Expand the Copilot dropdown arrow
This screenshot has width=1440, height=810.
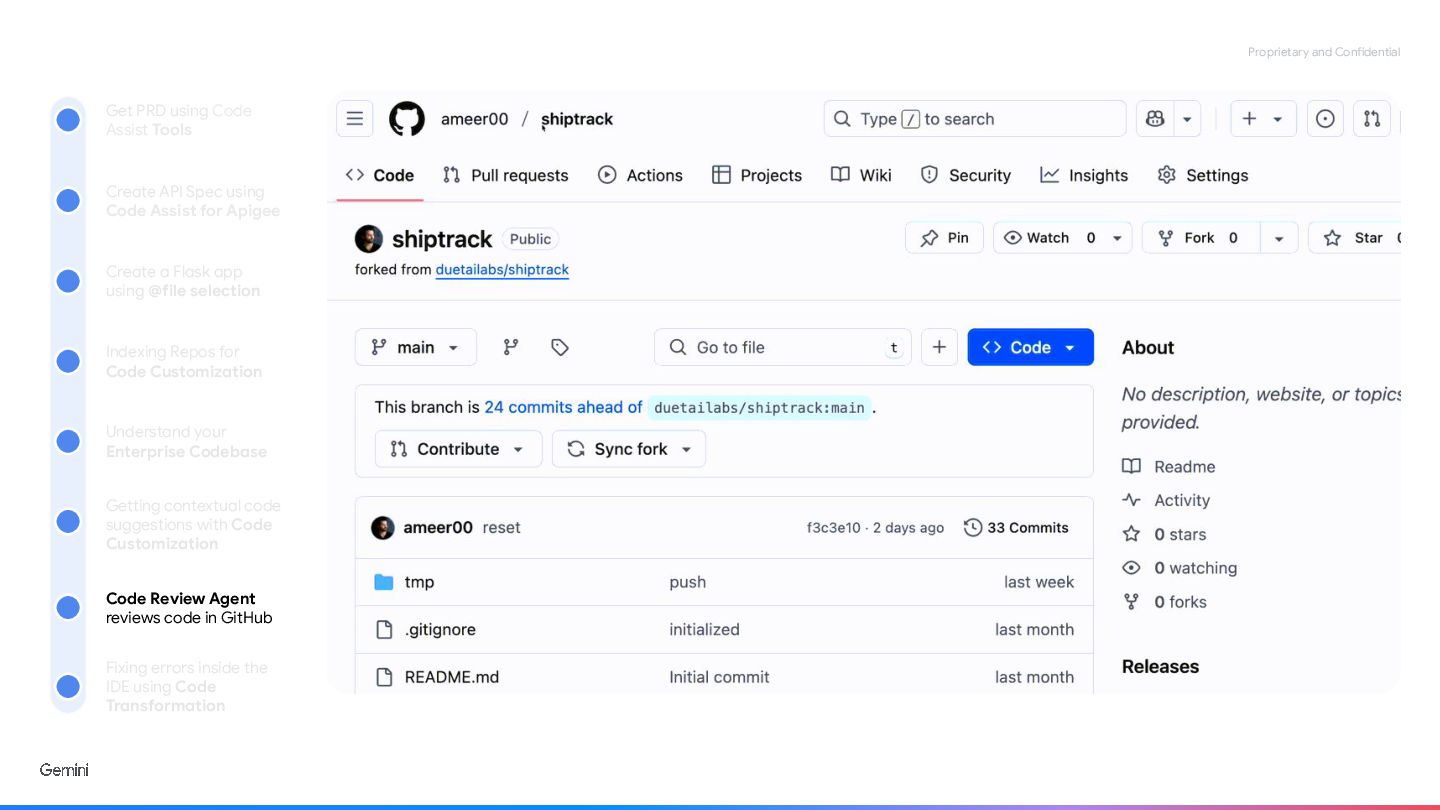1187,119
